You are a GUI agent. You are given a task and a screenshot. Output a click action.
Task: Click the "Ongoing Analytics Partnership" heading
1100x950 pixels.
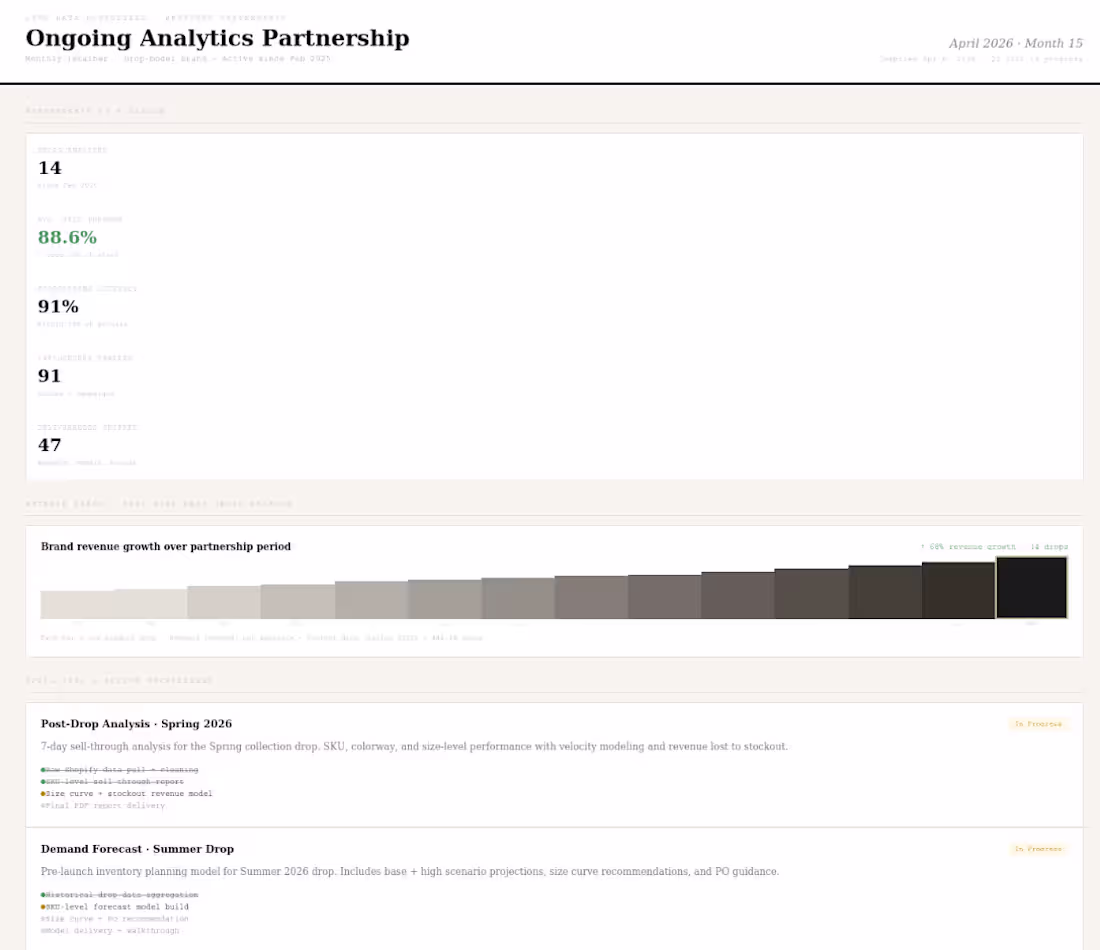tap(216, 38)
